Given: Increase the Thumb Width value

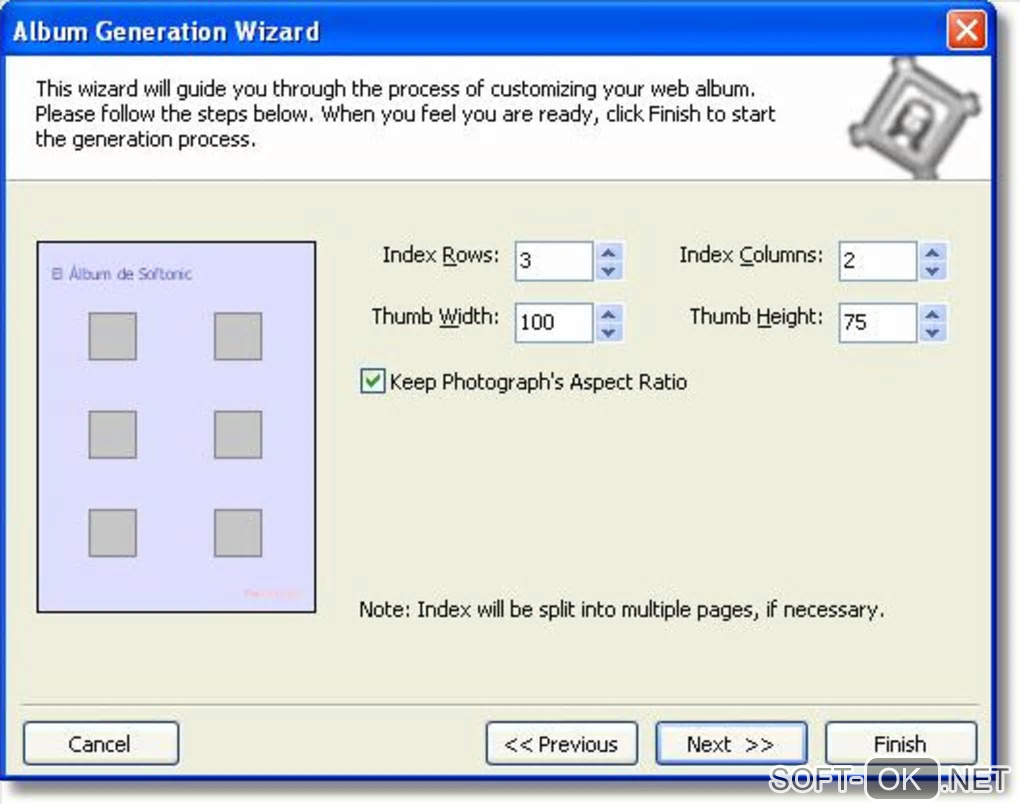Looking at the screenshot, I should 609,314.
